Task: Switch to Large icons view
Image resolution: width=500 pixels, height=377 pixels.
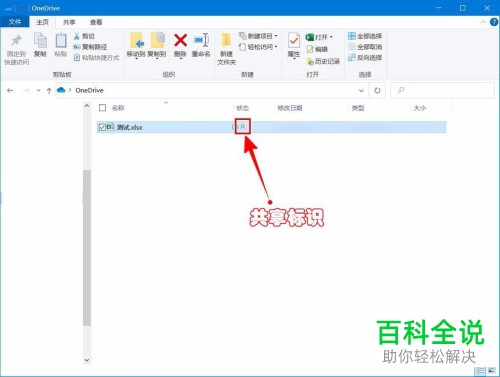Action: point(492,371)
